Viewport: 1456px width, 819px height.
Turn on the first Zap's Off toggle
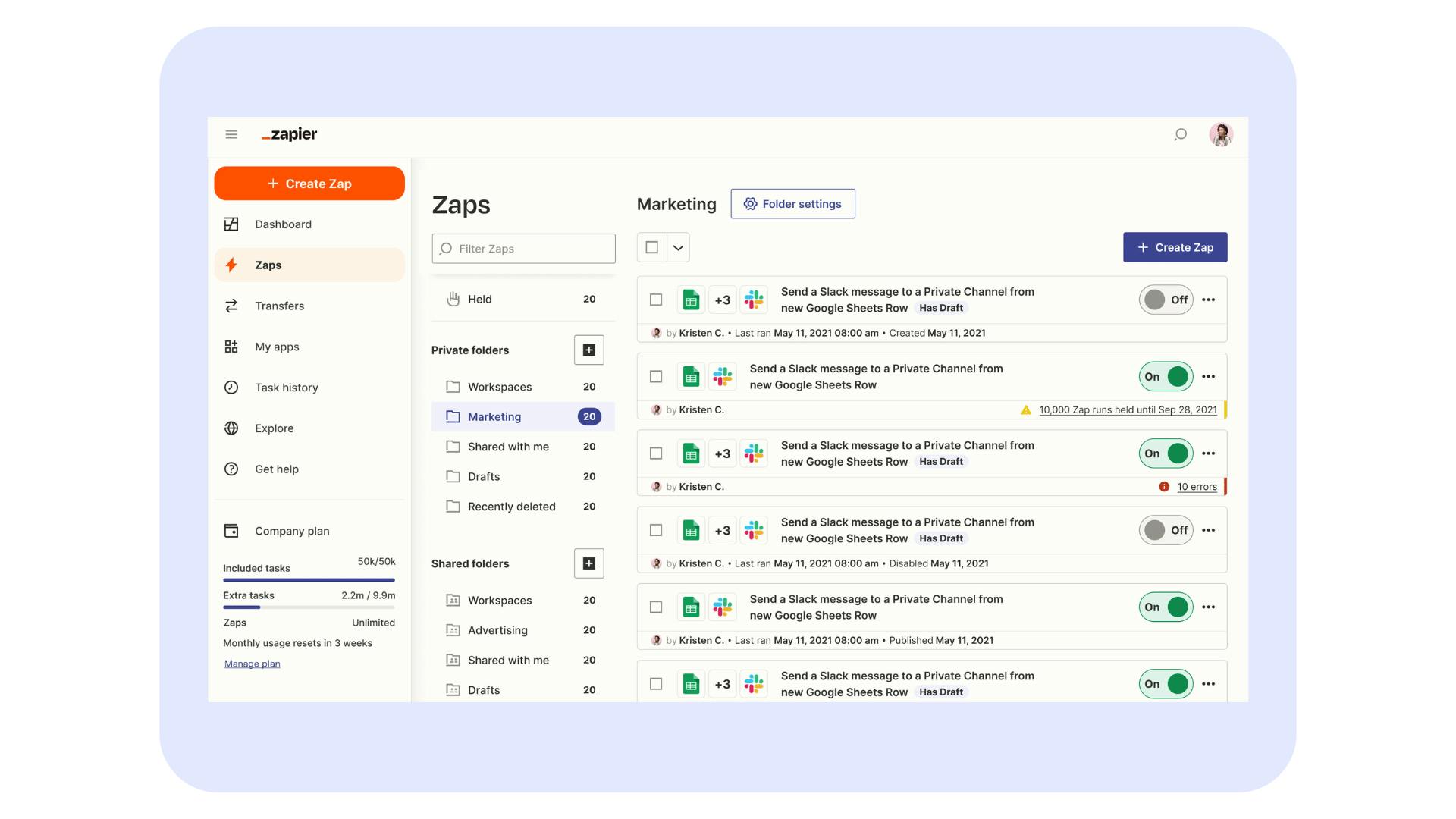point(1166,300)
